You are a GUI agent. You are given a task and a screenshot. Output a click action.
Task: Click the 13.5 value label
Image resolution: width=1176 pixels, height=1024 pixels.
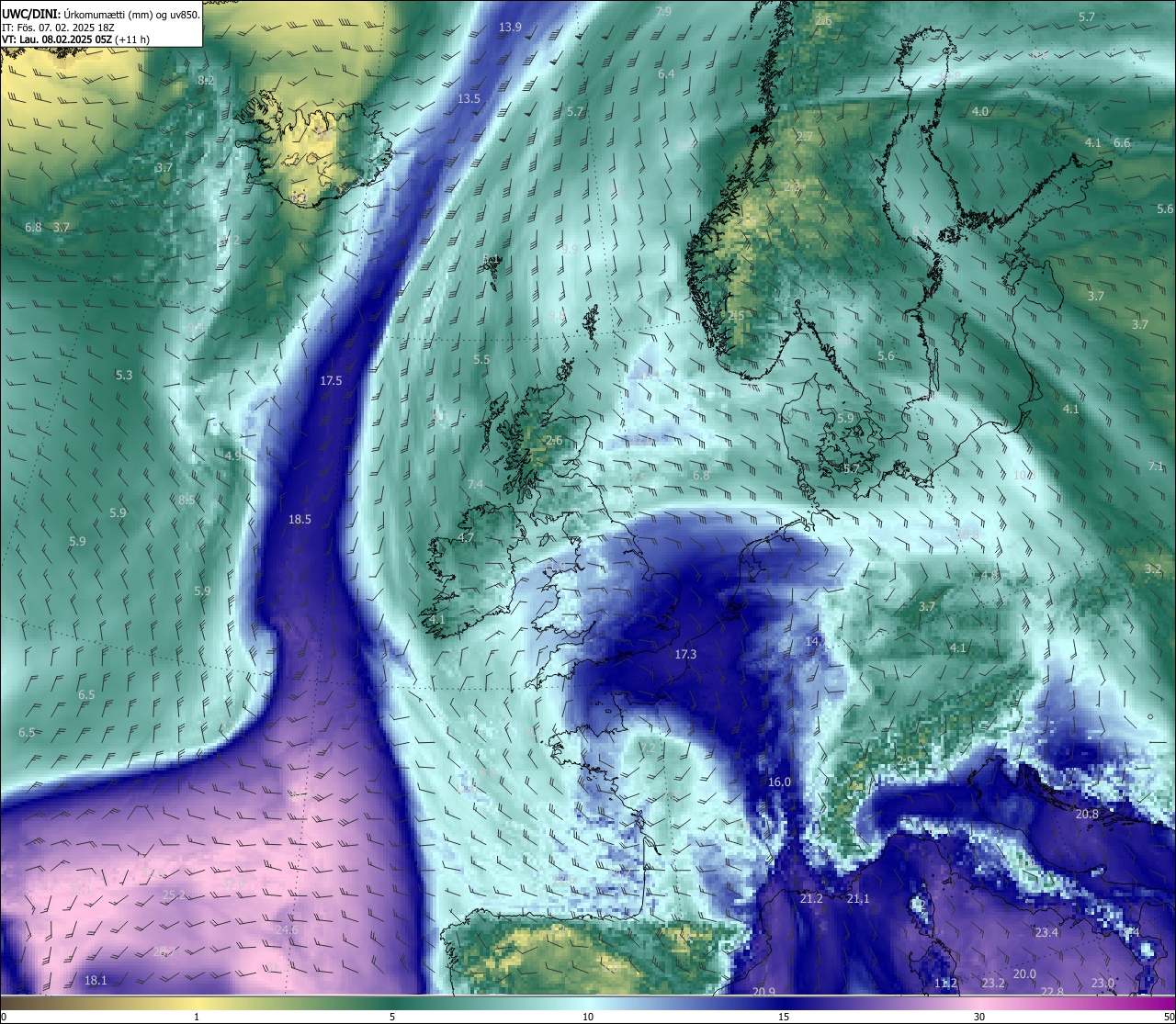pyautogui.click(x=469, y=98)
